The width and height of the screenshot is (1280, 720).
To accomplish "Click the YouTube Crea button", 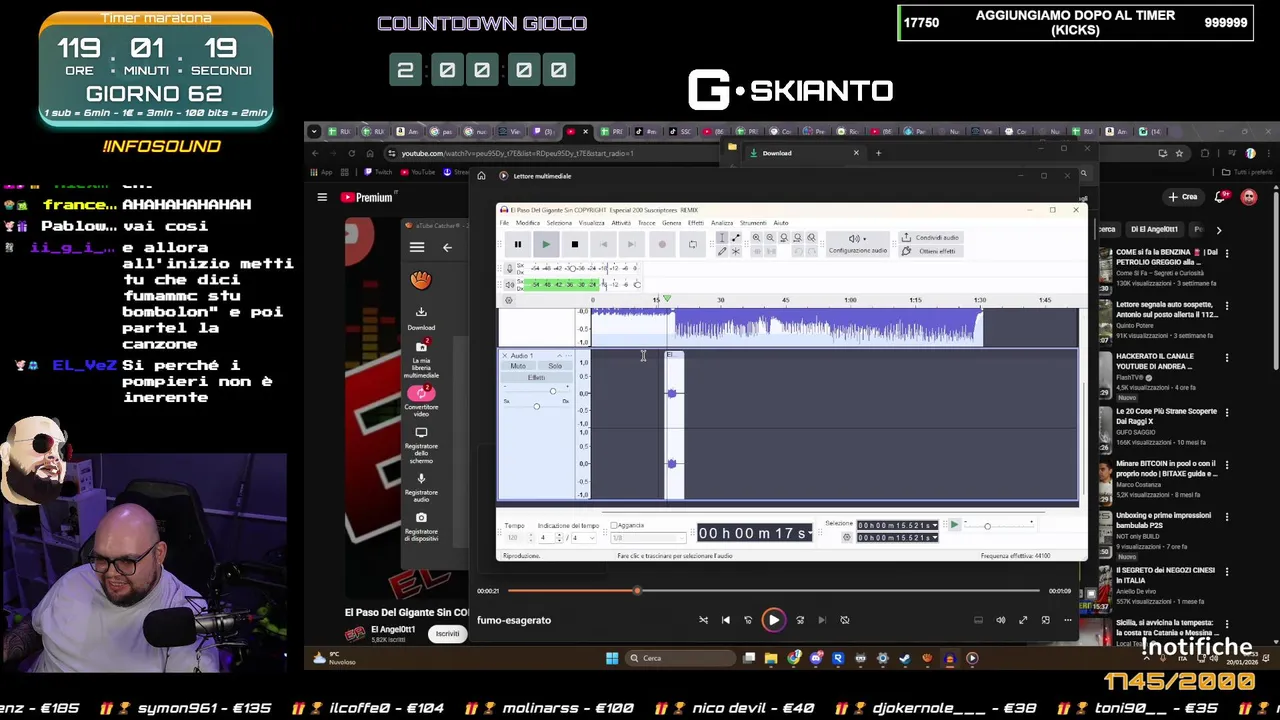I will [1182, 197].
